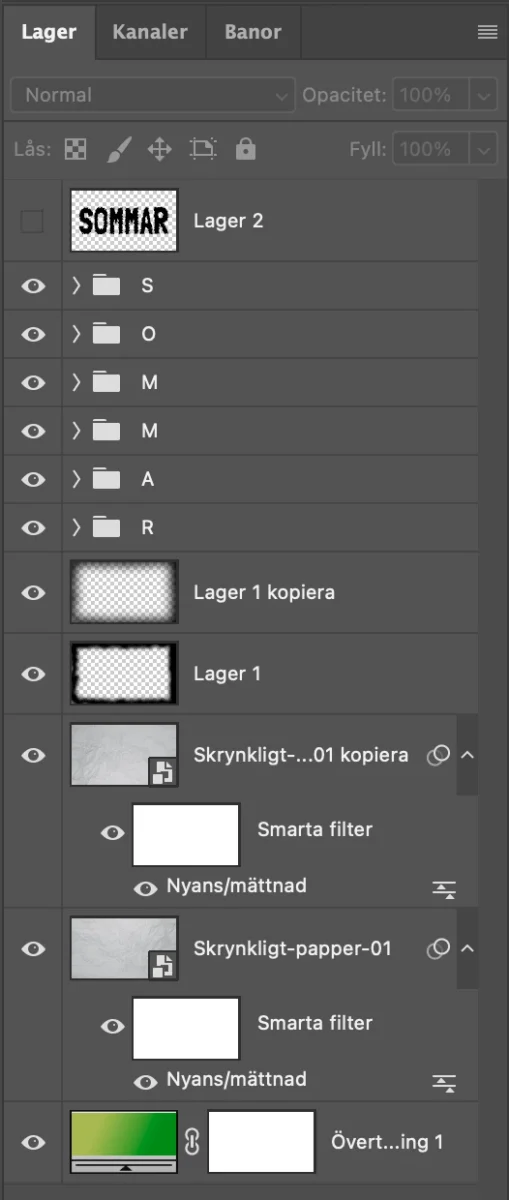
Task: Expand the group R
Action: tap(76, 527)
